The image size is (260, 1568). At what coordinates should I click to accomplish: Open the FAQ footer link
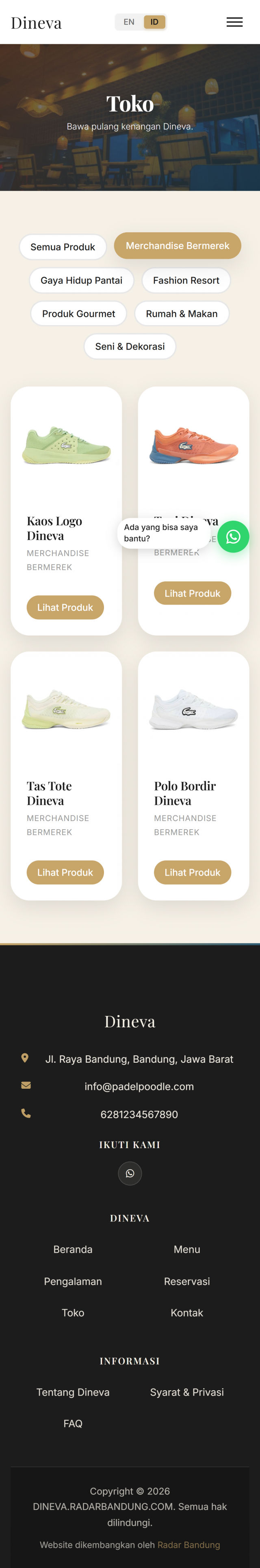pyautogui.click(x=73, y=1423)
